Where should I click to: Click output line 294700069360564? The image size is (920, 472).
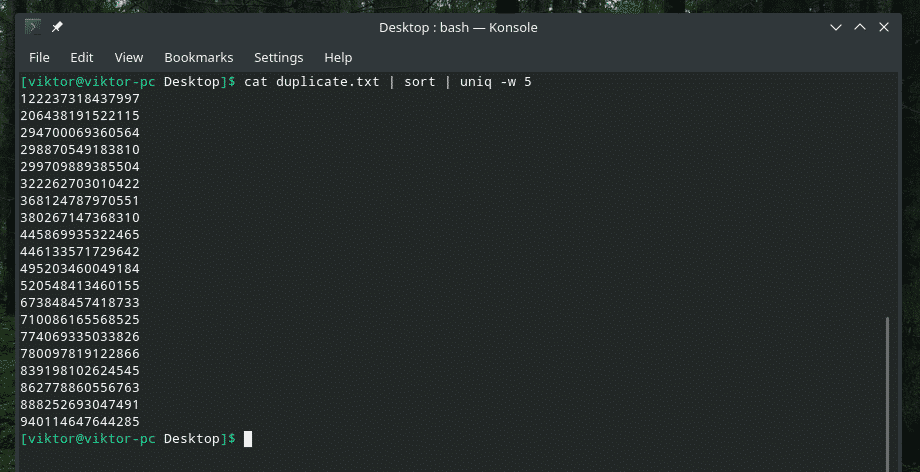click(x=80, y=132)
